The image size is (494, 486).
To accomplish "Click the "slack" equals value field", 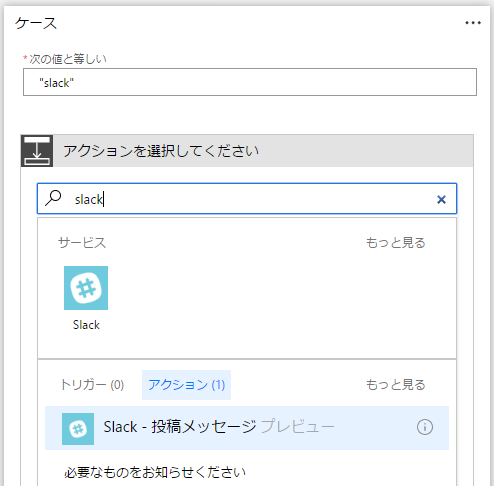I will [250, 82].
